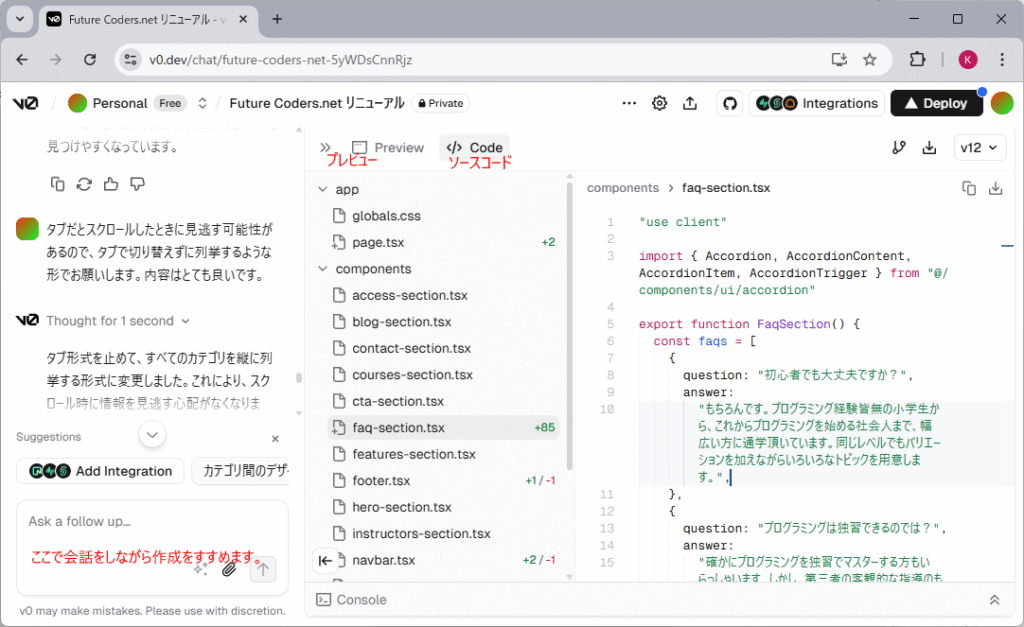Click the Deploy button
Image resolution: width=1024 pixels, height=627 pixels.
pos(936,103)
